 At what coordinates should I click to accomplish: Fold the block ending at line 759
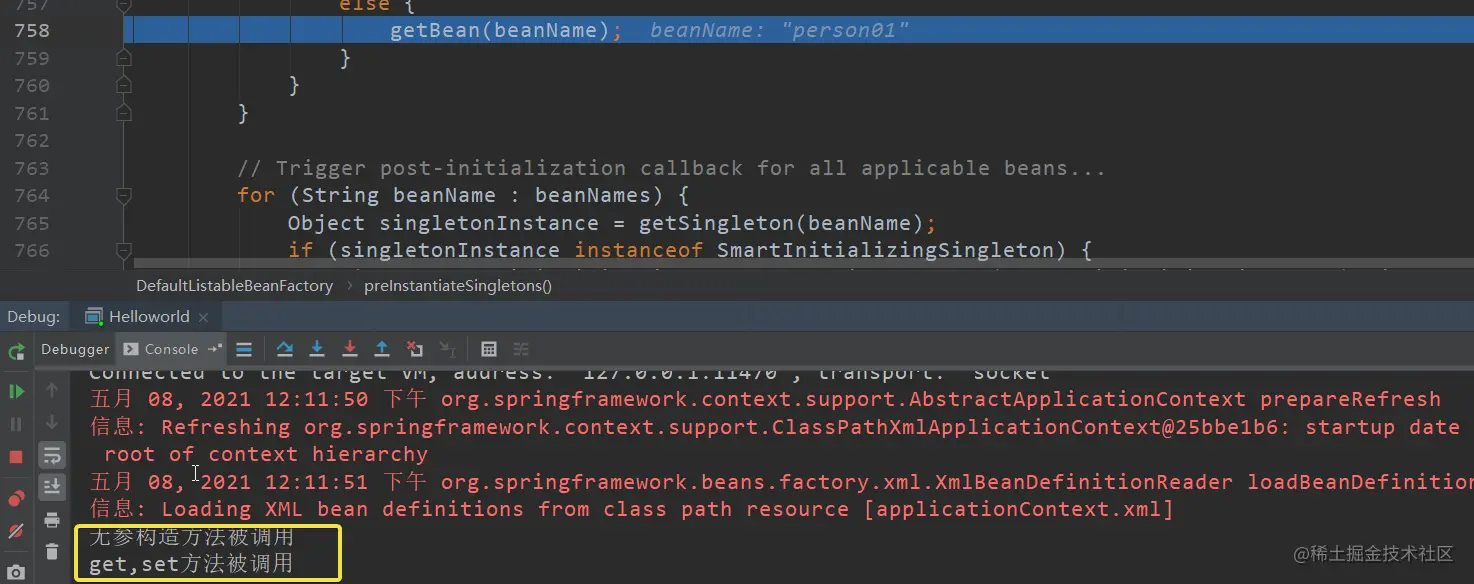[x=124, y=58]
